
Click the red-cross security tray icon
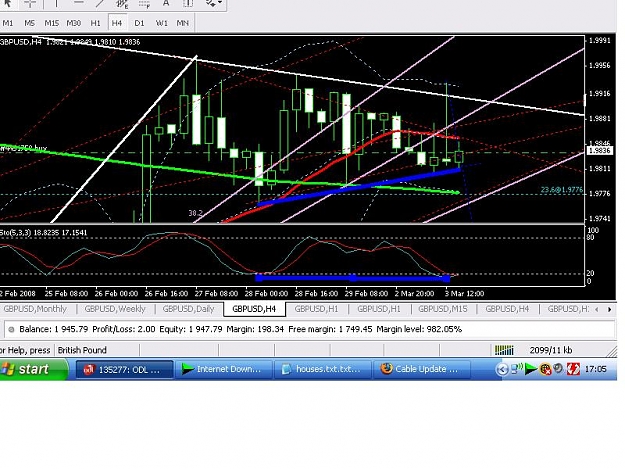click(x=545, y=370)
